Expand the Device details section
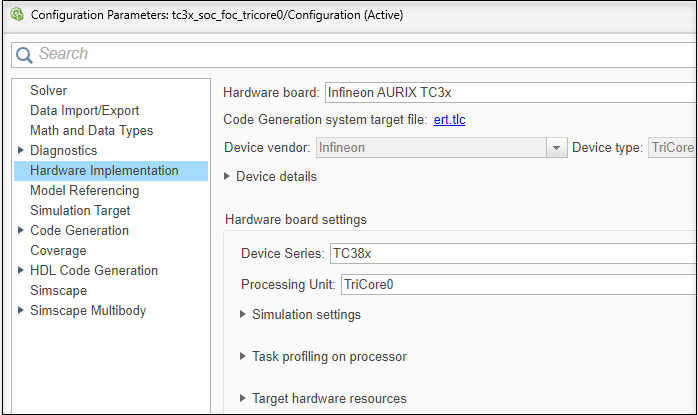Image resolution: width=698 pixels, height=415 pixels. tap(228, 177)
